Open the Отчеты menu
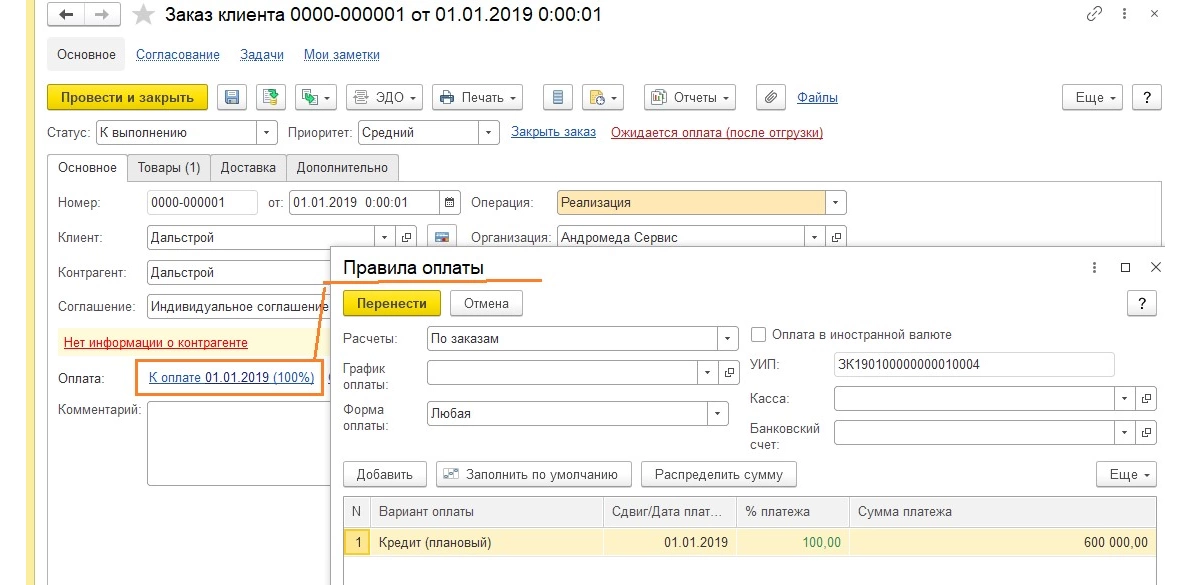This screenshot has height=585, width=1201. coord(690,97)
